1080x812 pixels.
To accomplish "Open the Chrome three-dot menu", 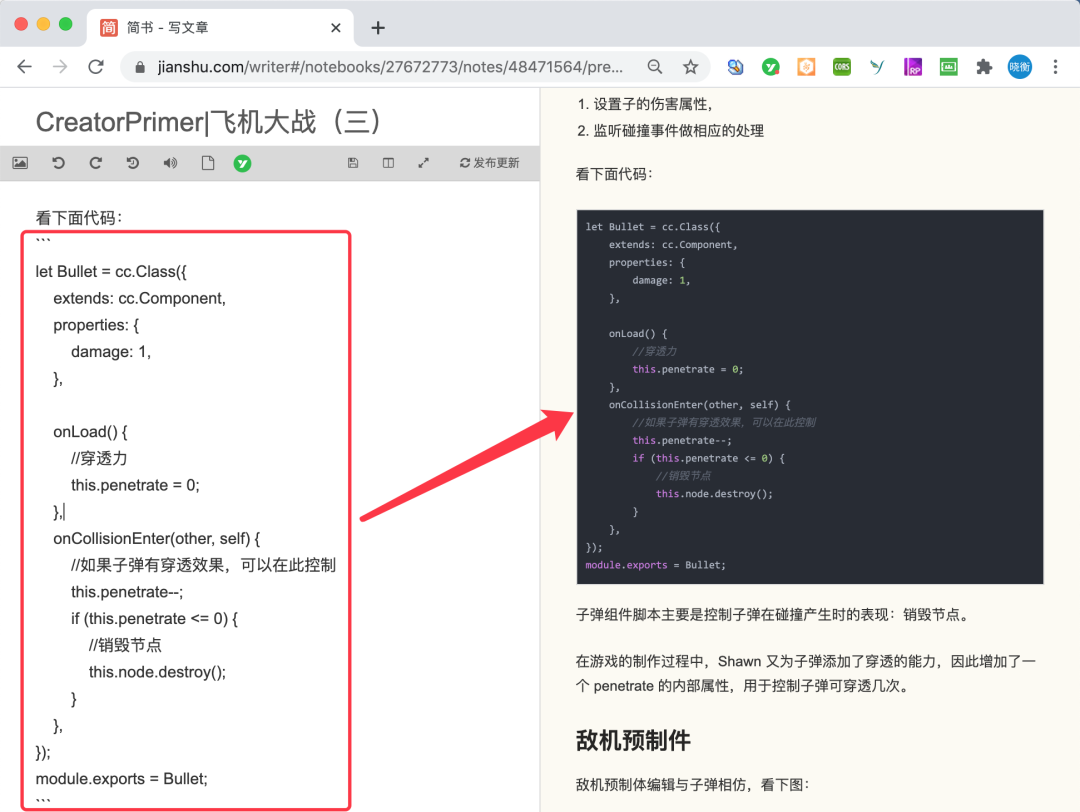I will pyautogui.click(x=1055, y=67).
